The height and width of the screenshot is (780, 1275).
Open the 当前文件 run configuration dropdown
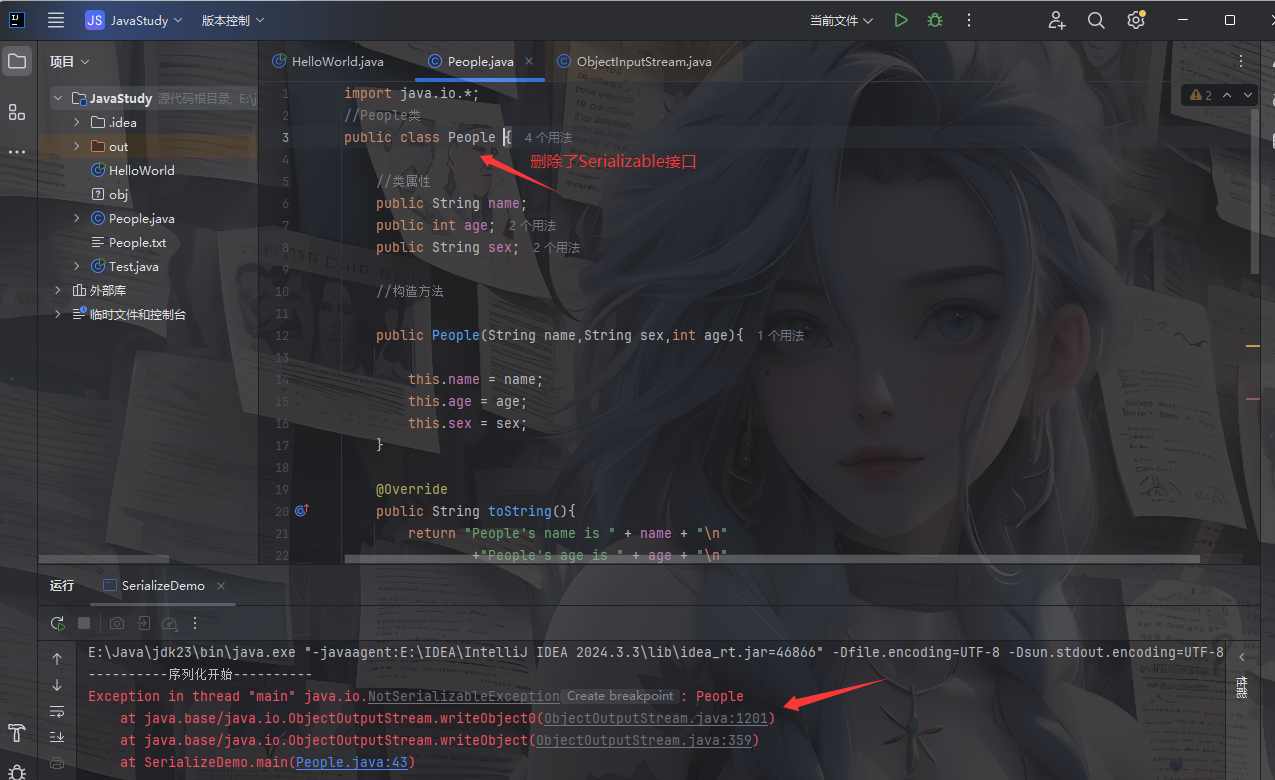click(x=841, y=20)
